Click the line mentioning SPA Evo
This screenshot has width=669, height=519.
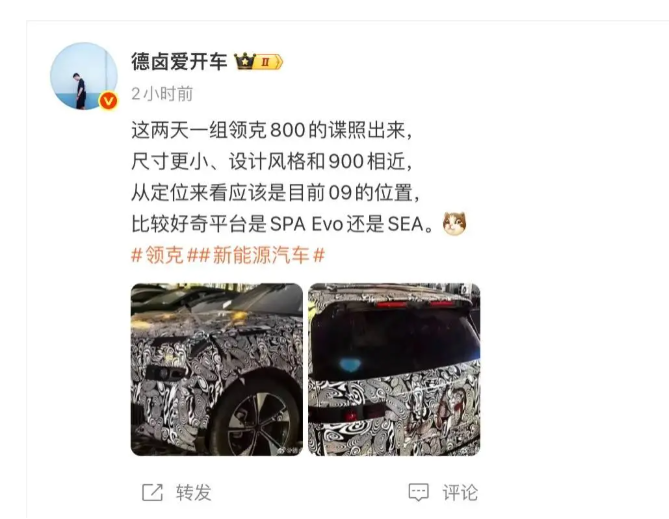283,224
